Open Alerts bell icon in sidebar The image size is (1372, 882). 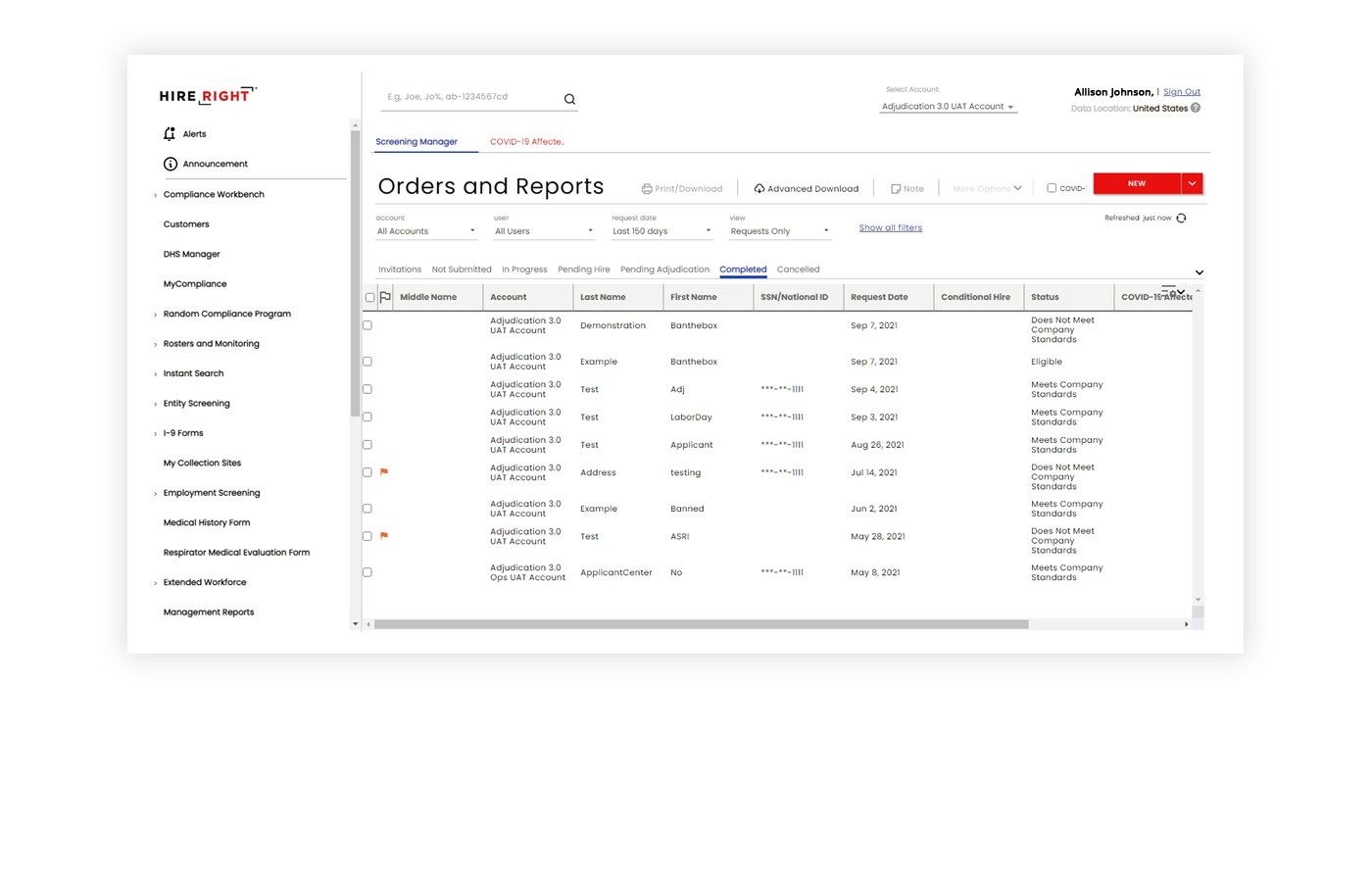click(x=170, y=134)
